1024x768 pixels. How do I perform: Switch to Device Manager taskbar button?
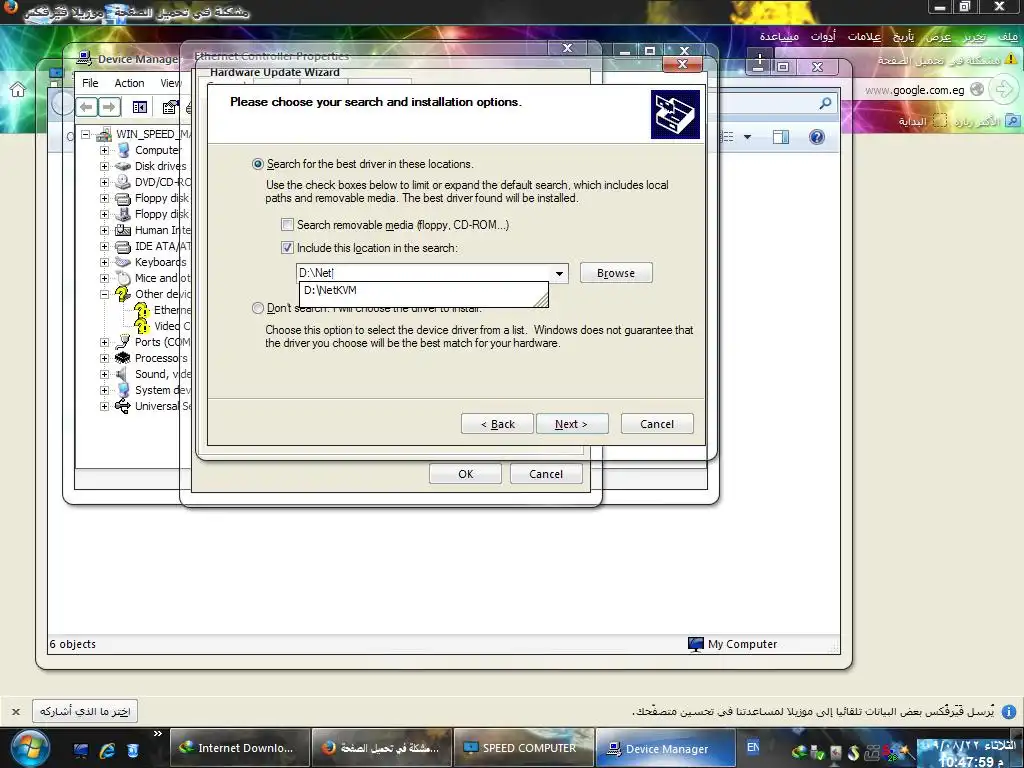coord(665,748)
